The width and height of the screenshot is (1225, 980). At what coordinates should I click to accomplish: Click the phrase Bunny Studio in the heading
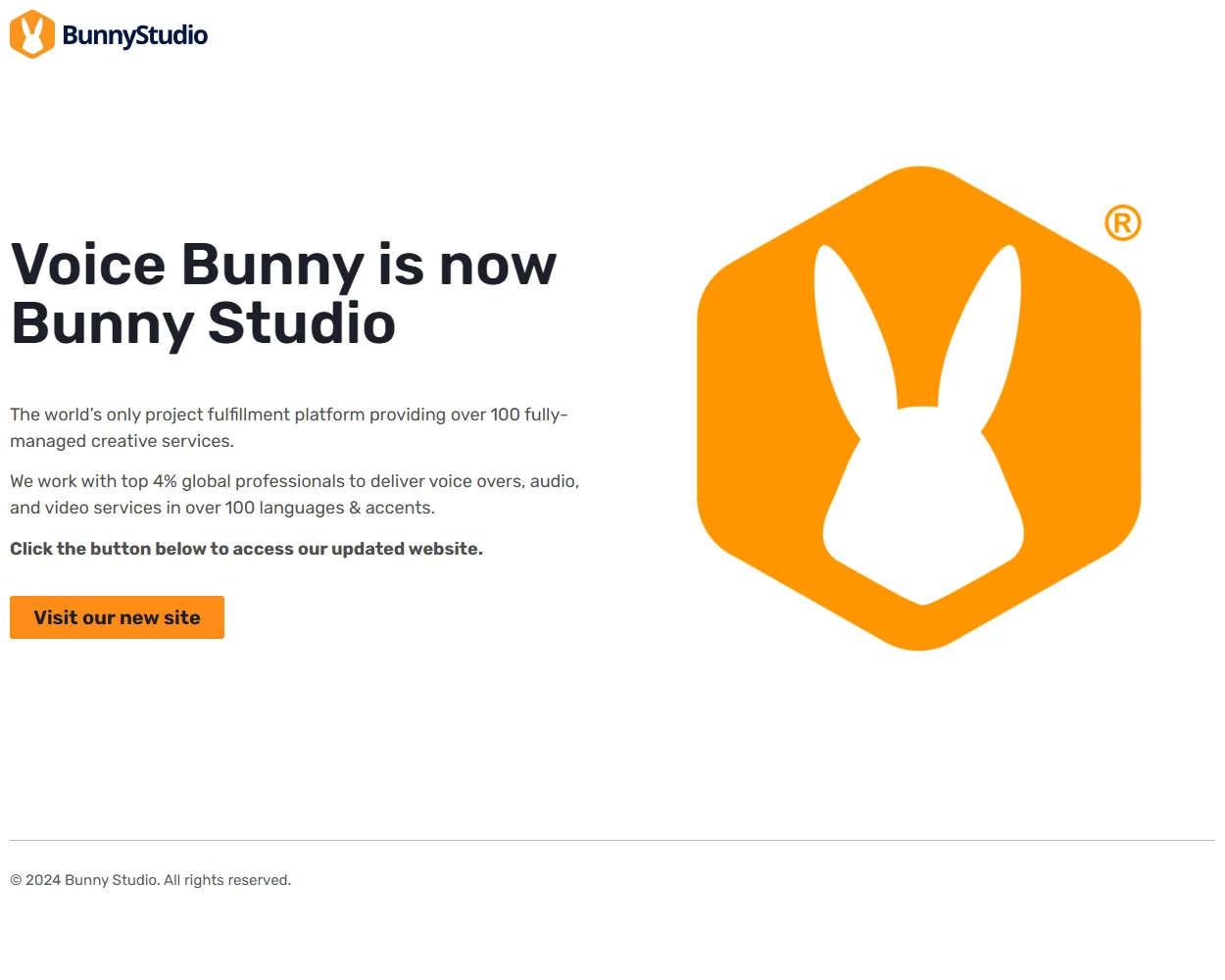pos(202,325)
